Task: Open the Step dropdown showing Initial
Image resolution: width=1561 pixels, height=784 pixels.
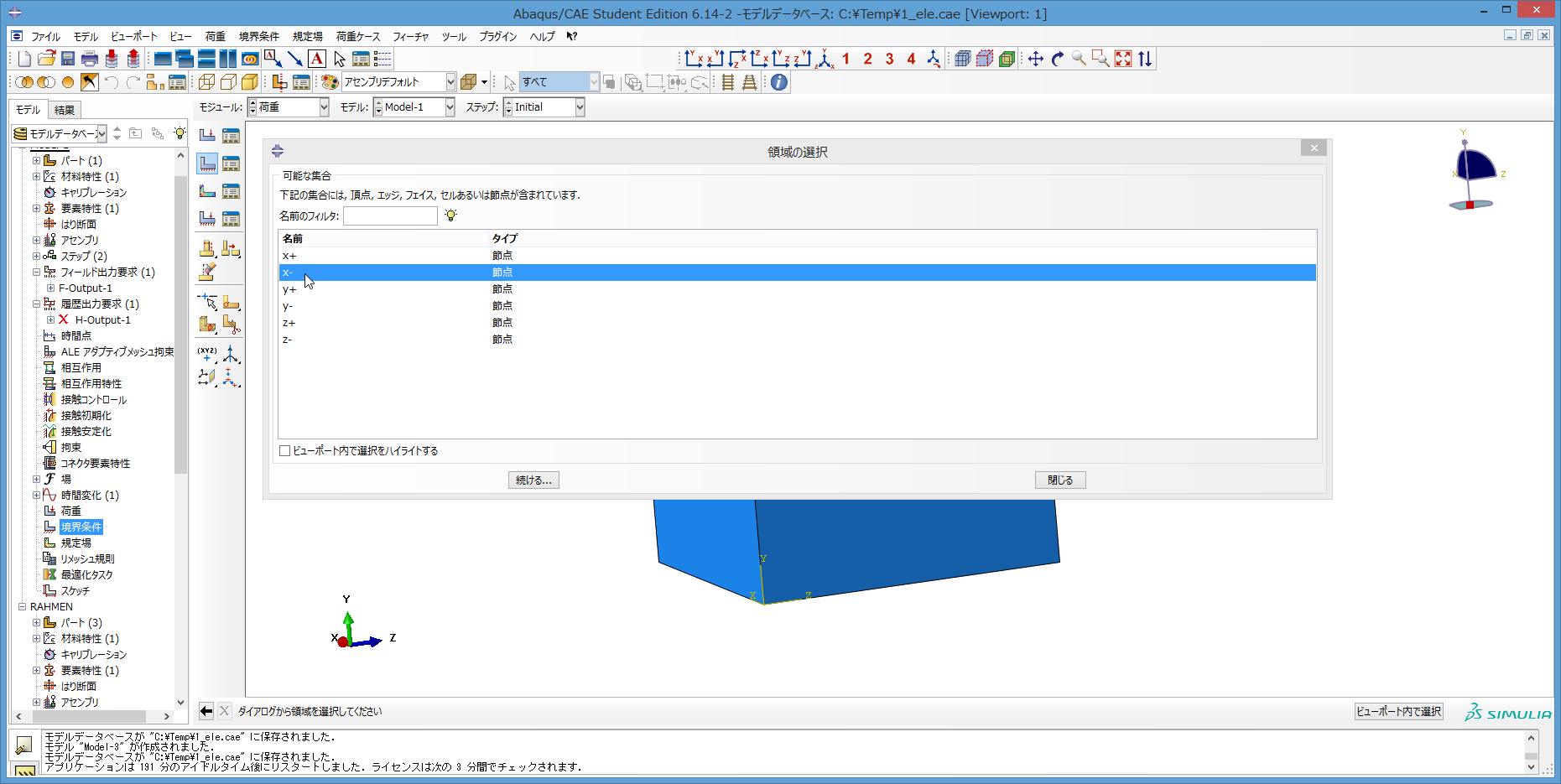Action: [544, 107]
